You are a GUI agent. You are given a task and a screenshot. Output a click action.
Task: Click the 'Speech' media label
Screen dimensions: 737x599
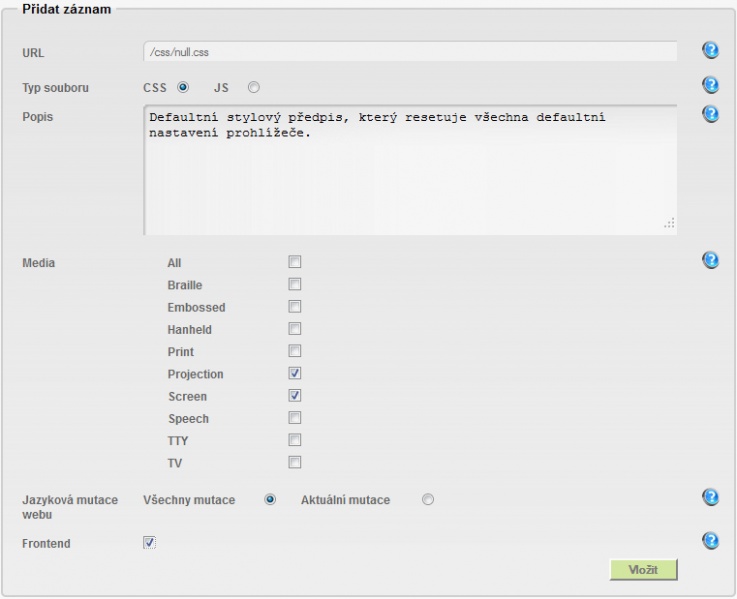tap(188, 419)
